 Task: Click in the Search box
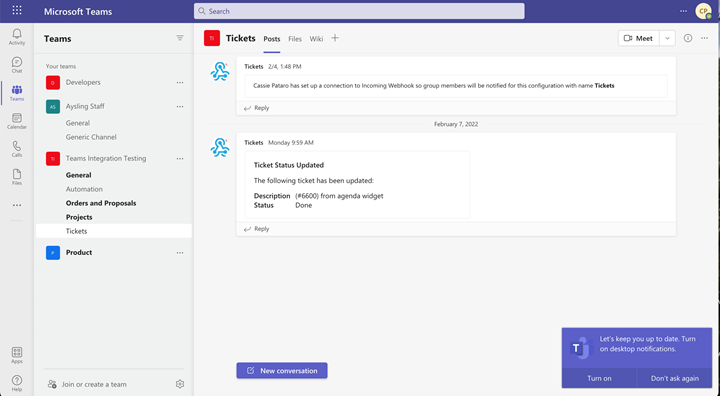[x=359, y=11]
